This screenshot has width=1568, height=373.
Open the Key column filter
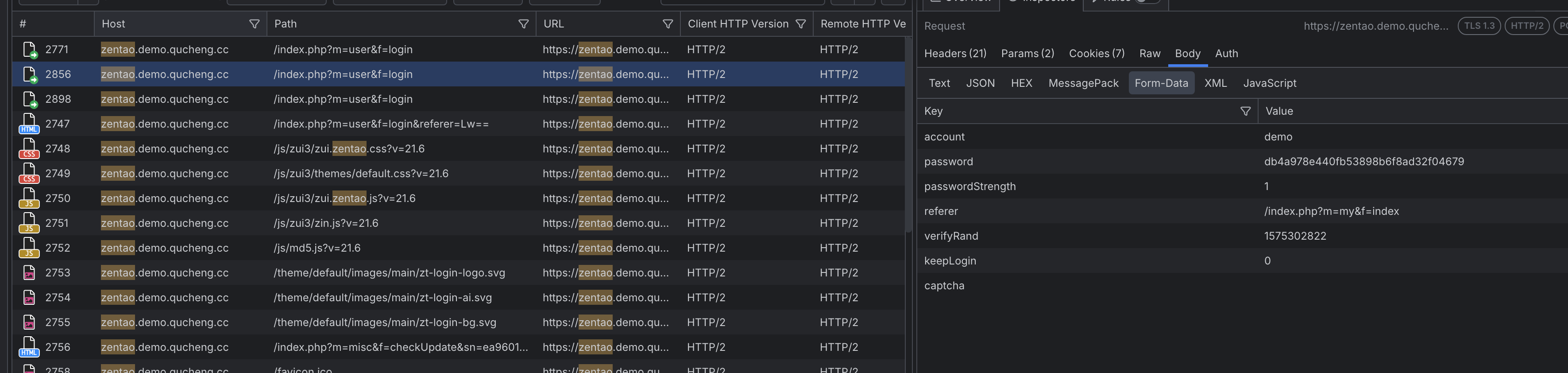pos(1245,112)
